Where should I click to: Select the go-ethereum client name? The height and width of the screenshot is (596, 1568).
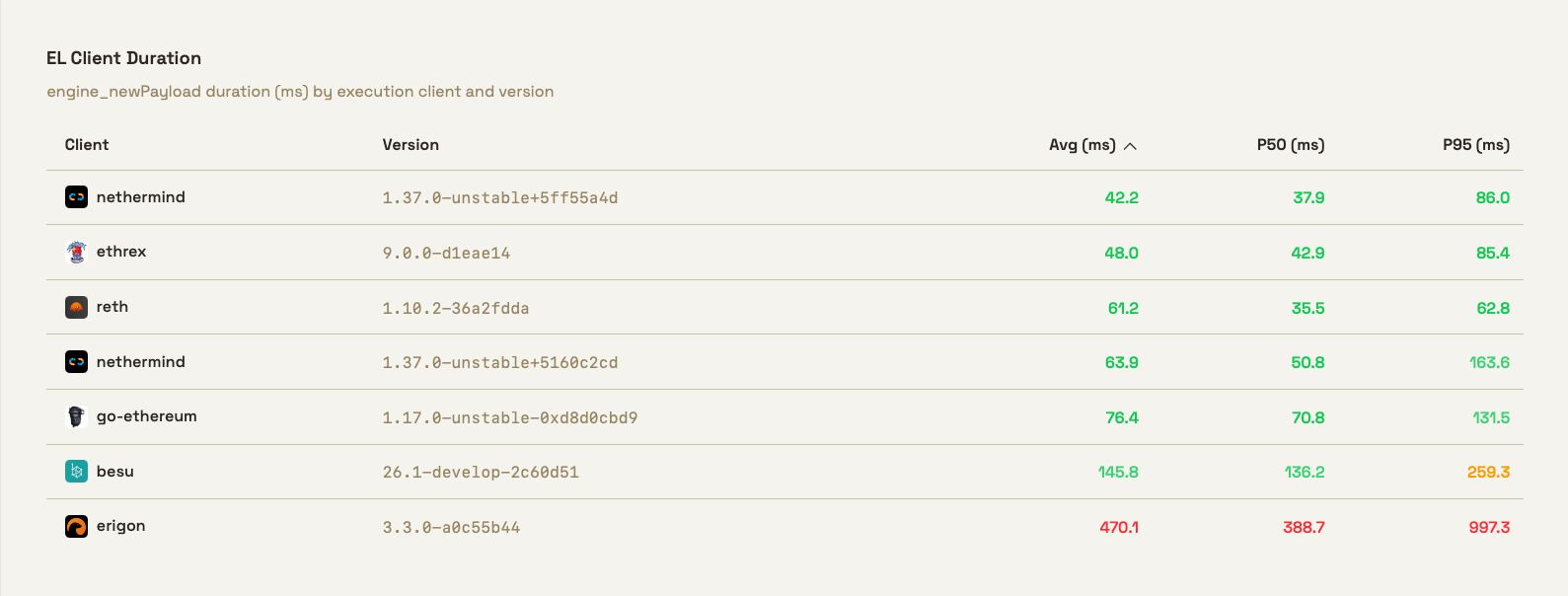[x=146, y=416]
